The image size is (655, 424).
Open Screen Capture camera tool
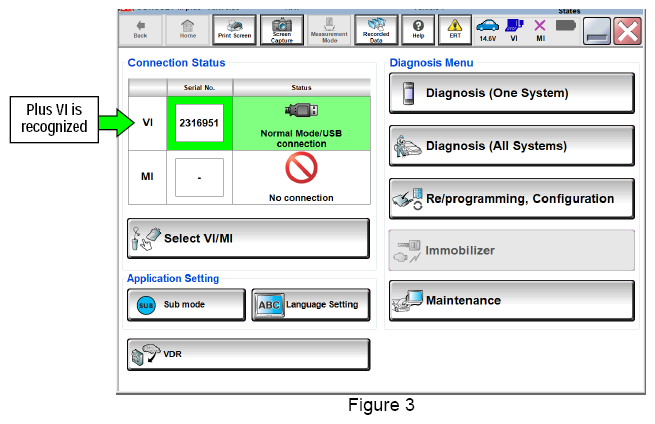(282, 30)
